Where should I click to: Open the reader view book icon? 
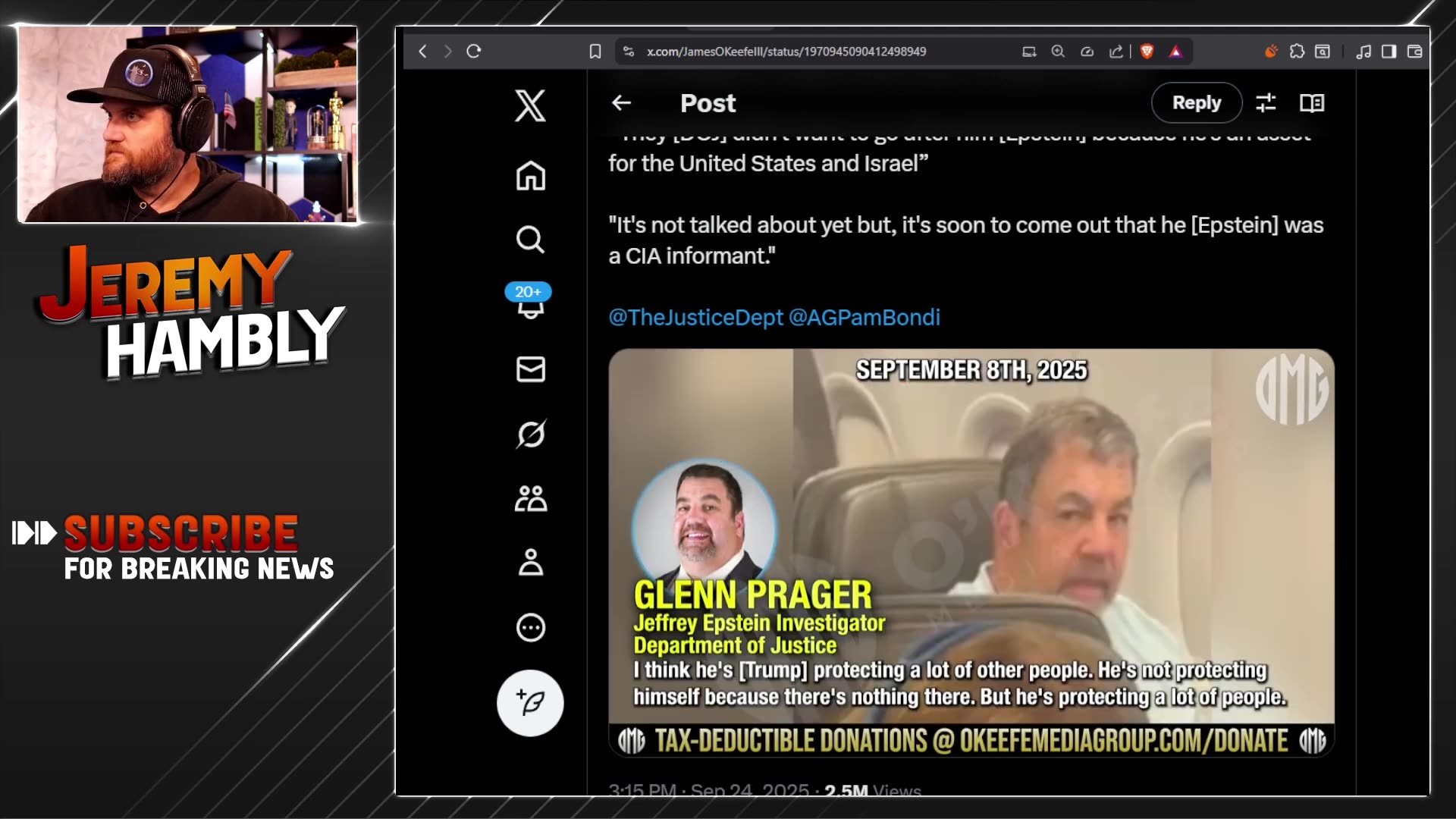[1312, 103]
